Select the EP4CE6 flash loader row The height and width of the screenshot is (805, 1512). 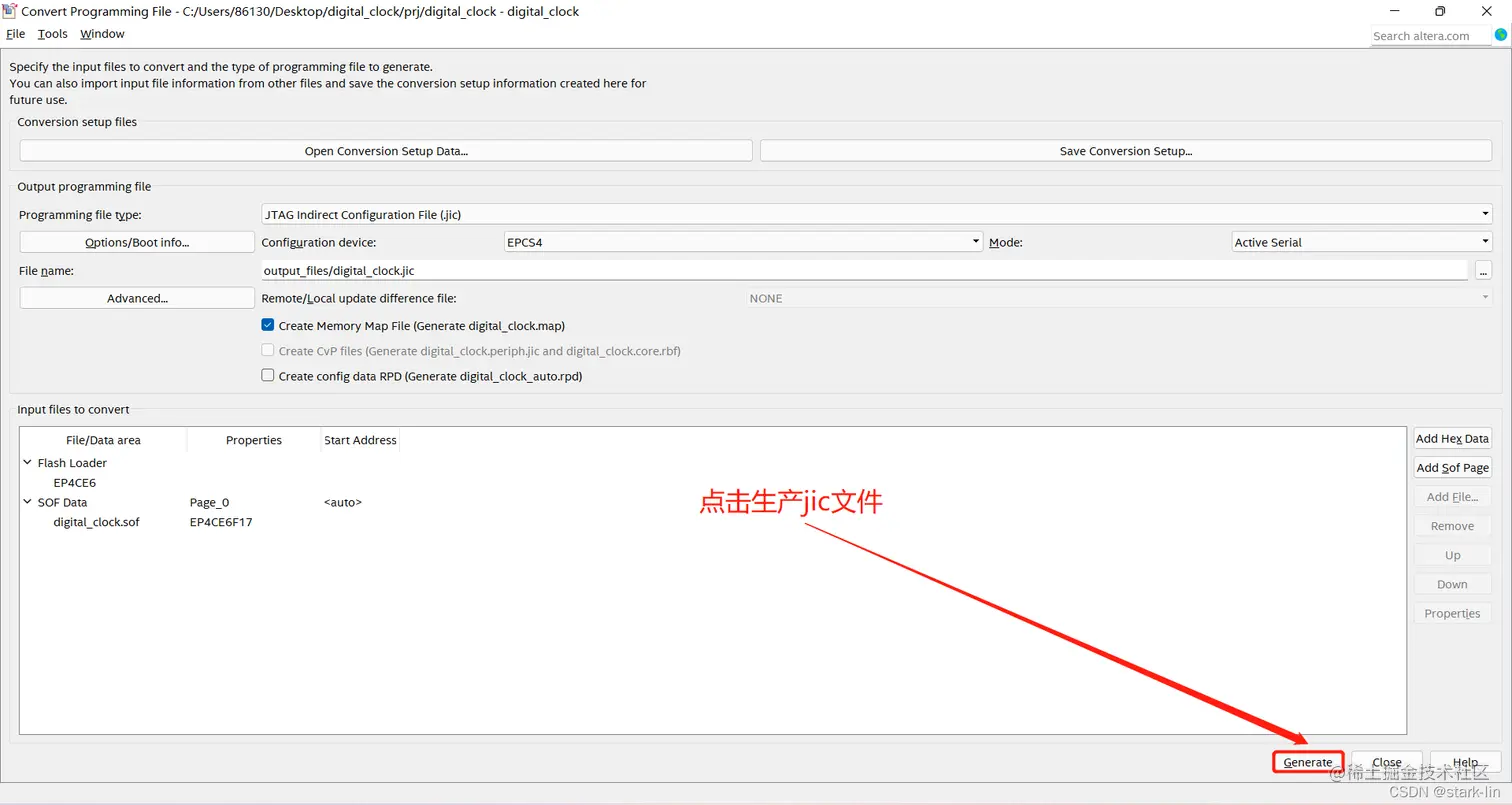(75, 482)
